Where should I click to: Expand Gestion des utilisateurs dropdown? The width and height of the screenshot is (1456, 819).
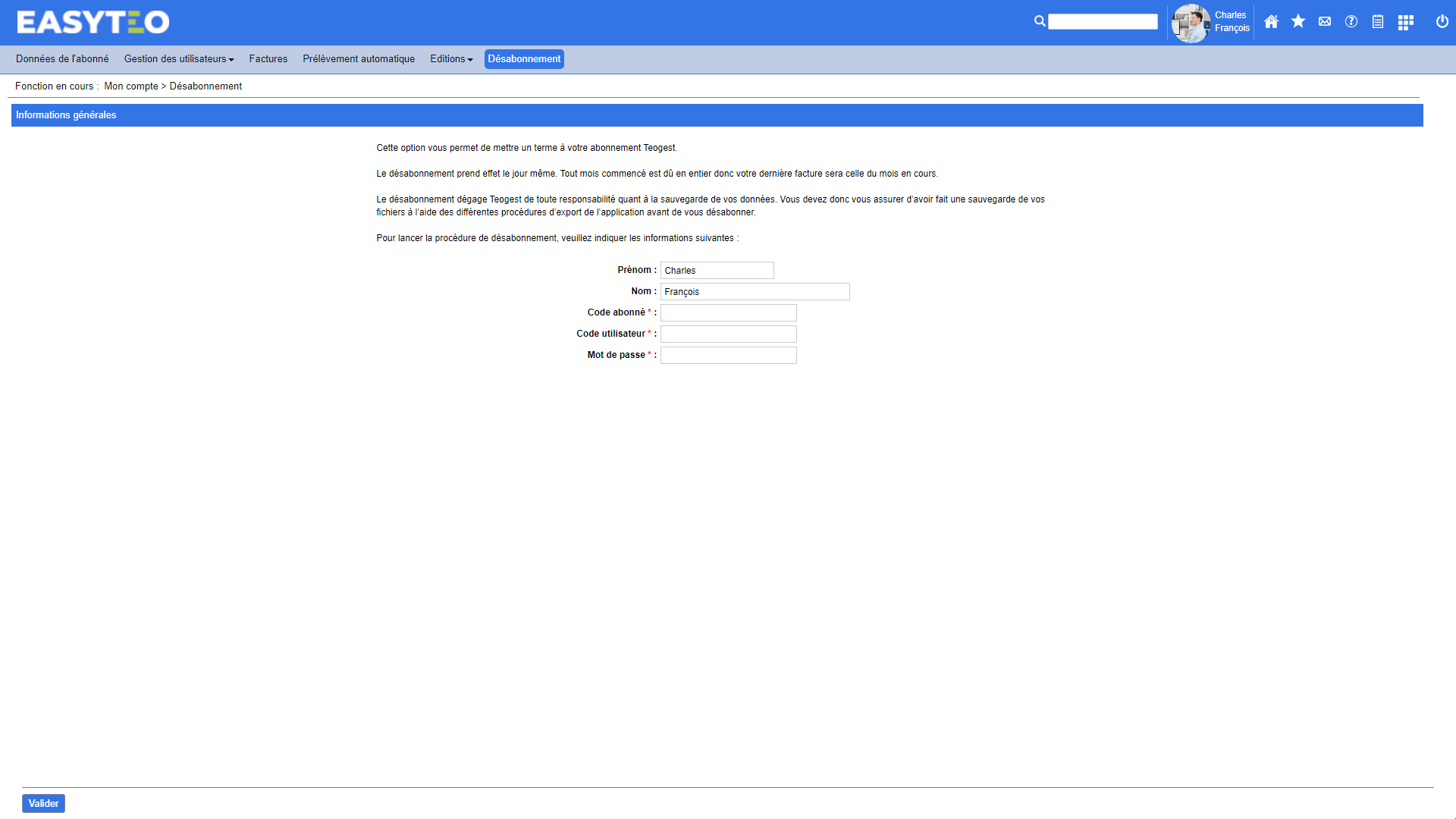pyautogui.click(x=179, y=59)
